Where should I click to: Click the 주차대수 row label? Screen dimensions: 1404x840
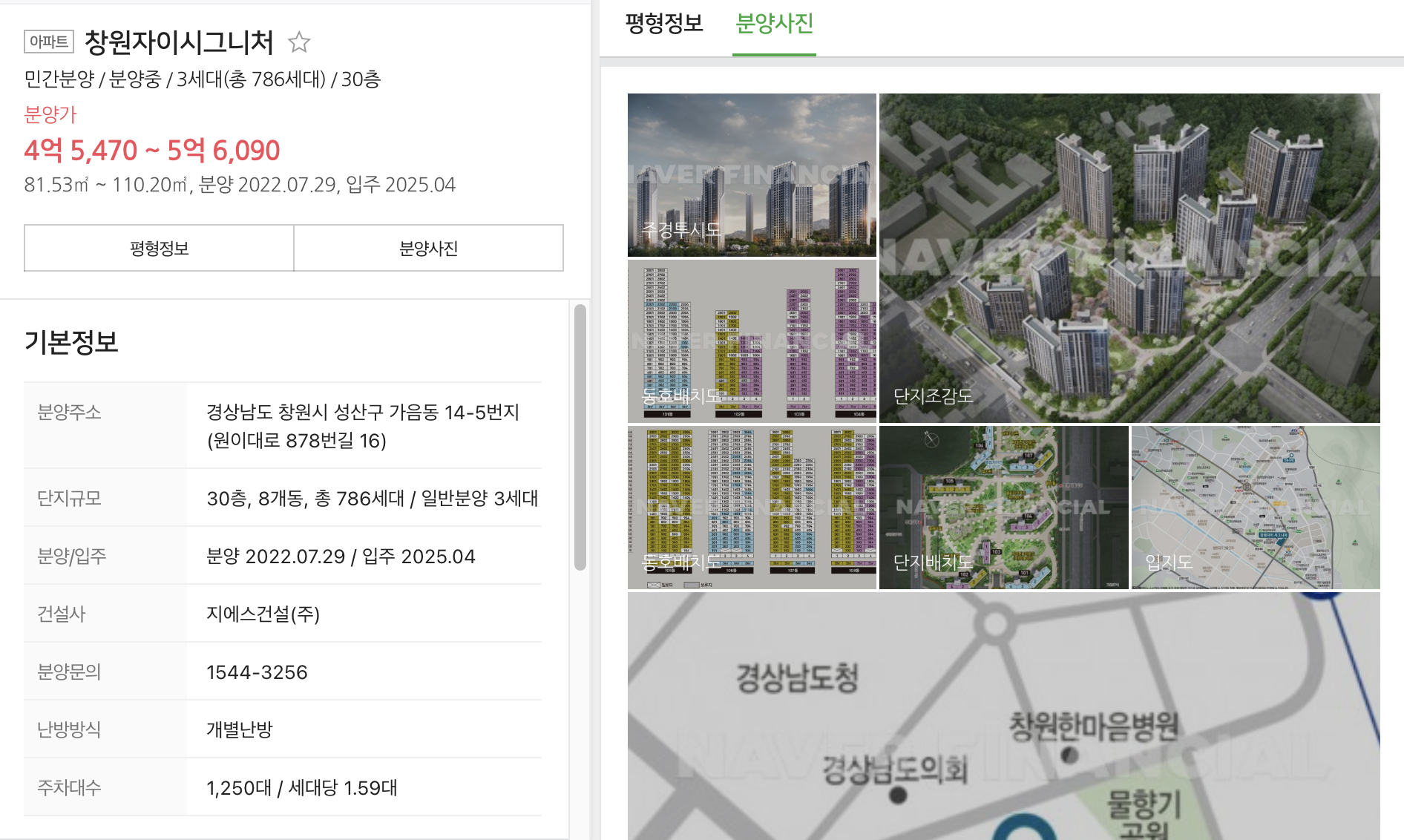[69, 788]
